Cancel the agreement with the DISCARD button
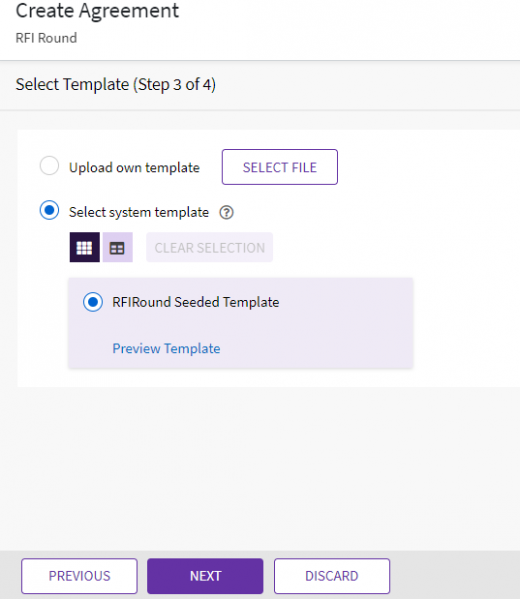The height and width of the screenshot is (599, 520). point(332,576)
